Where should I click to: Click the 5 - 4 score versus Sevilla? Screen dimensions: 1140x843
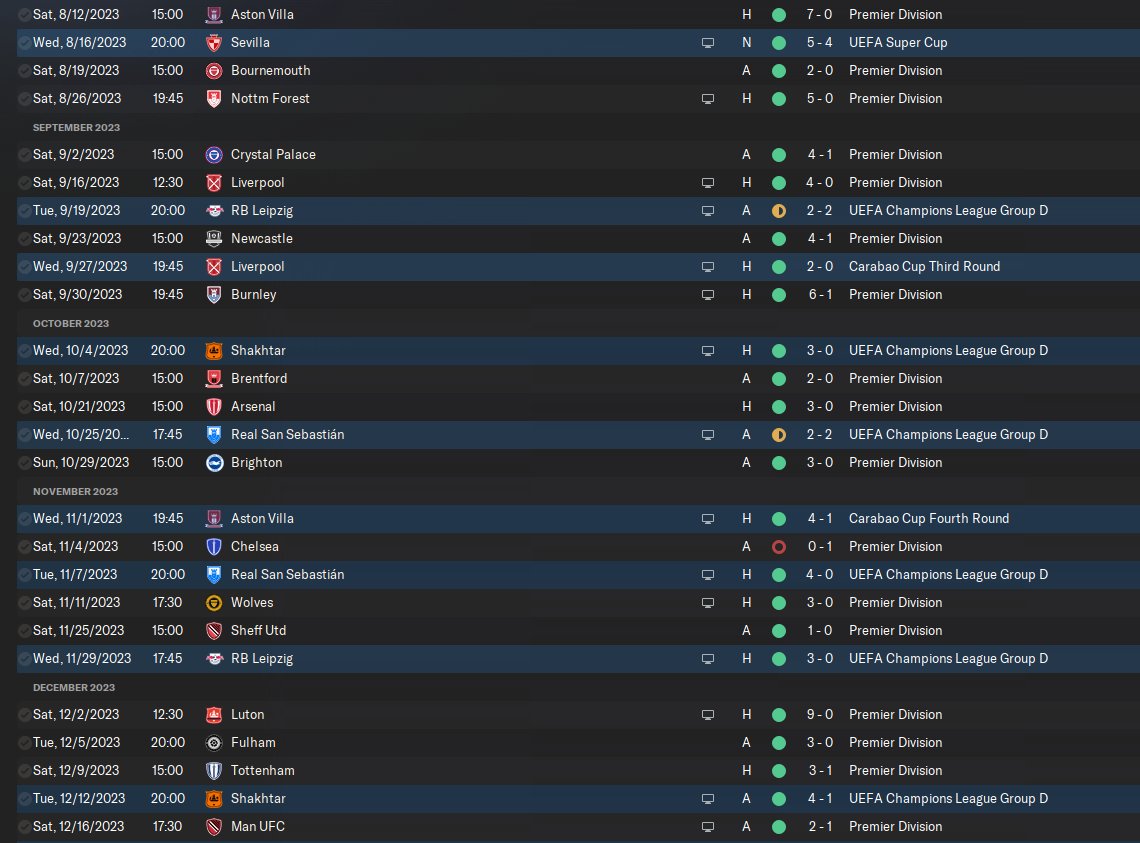[819, 43]
